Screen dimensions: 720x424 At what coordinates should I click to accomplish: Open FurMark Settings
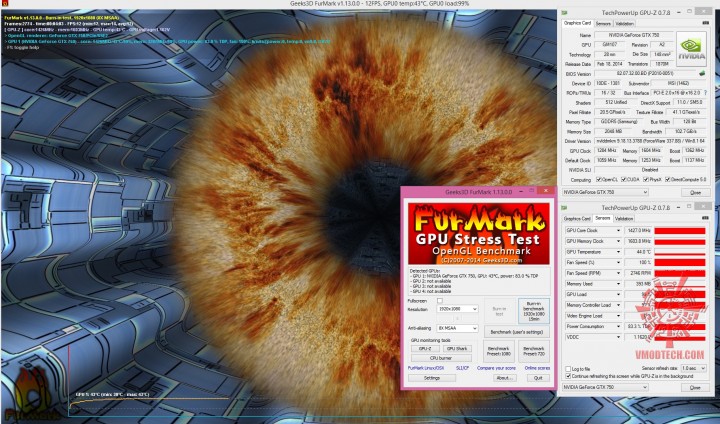pyautogui.click(x=432, y=378)
